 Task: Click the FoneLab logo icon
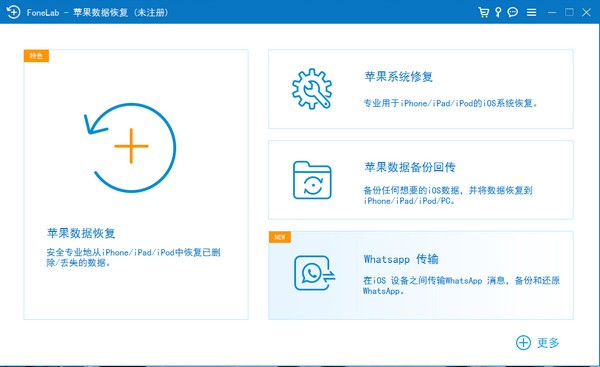tap(13, 12)
